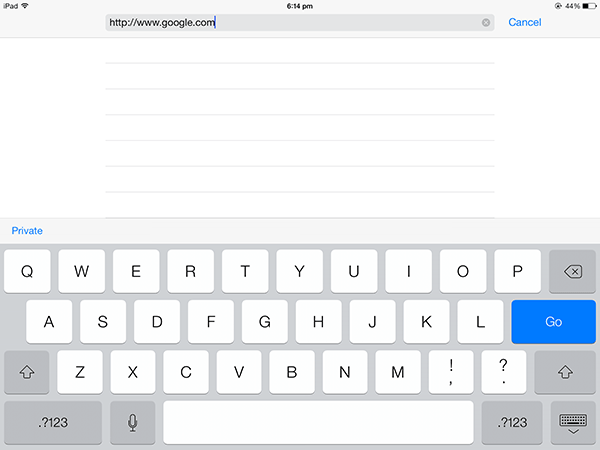Switch to numbers with left .?123 key
600x450 pixels.
pyautogui.click(x=53, y=422)
